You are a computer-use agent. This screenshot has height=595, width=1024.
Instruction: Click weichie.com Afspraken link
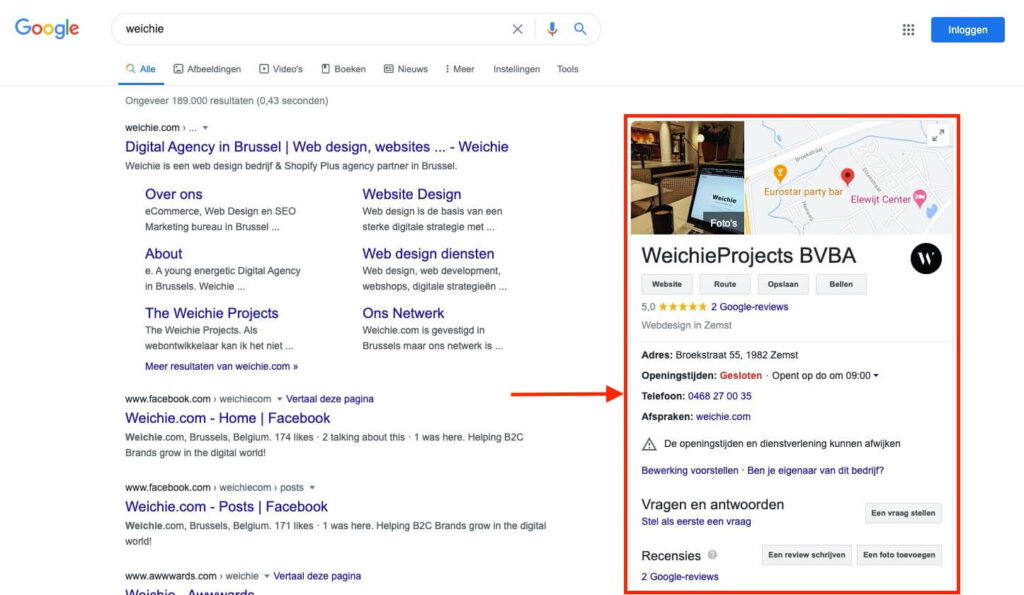pyautogui.click(x=723, y=416)
